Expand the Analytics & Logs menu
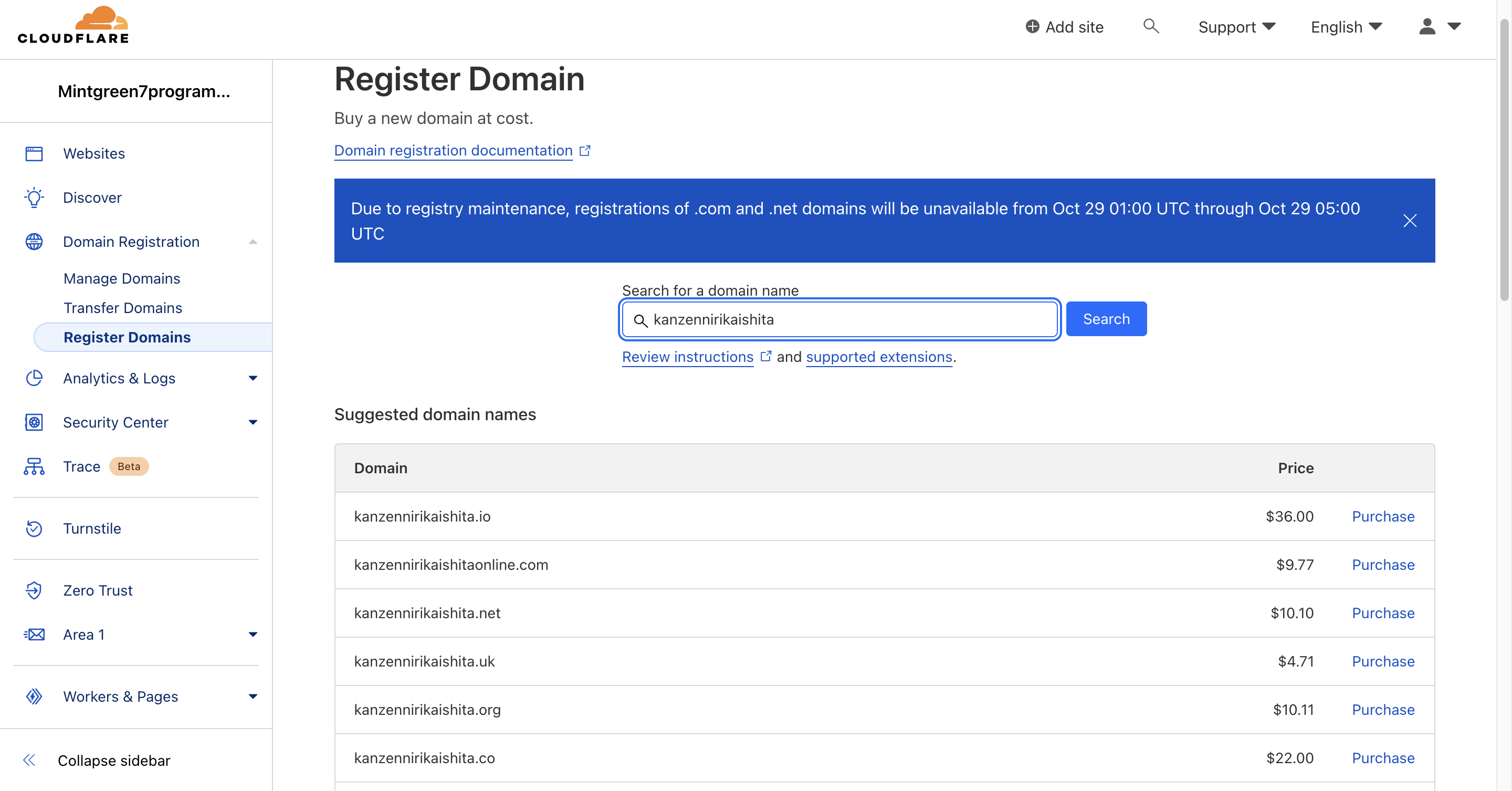This screenshot has height=791, width=1512. (253, 379)
